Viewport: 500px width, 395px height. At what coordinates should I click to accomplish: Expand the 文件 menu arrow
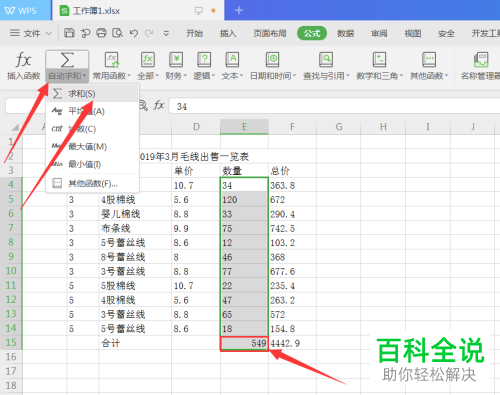pyautogui.click(x=49, y=33)
